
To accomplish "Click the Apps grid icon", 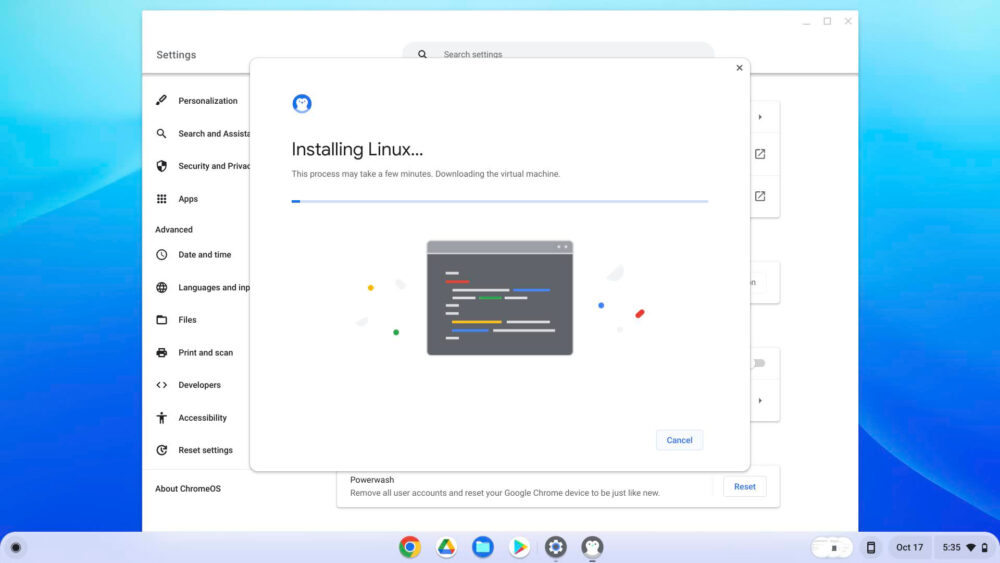I will [161, 199].
